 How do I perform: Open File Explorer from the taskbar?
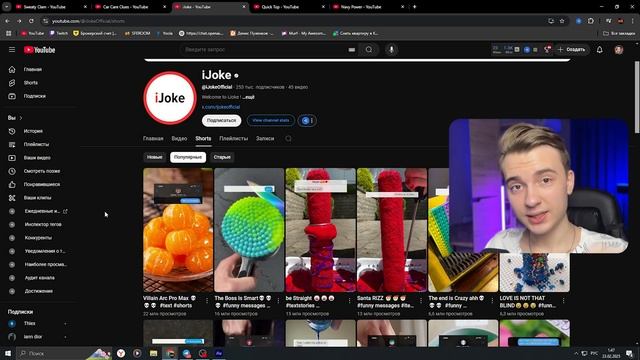point(153,353)
